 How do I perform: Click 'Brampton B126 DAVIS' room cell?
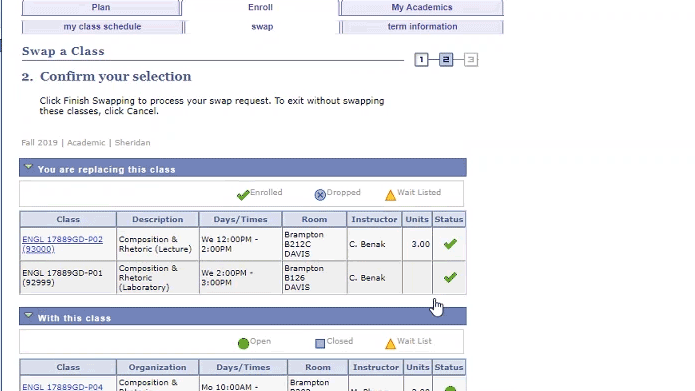coord(314,278)
